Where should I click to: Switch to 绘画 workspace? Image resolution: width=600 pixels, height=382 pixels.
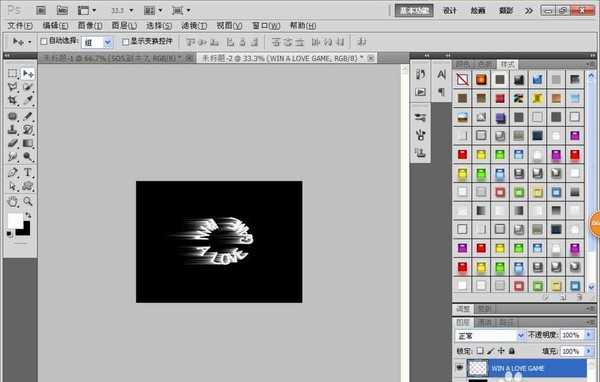478,11
